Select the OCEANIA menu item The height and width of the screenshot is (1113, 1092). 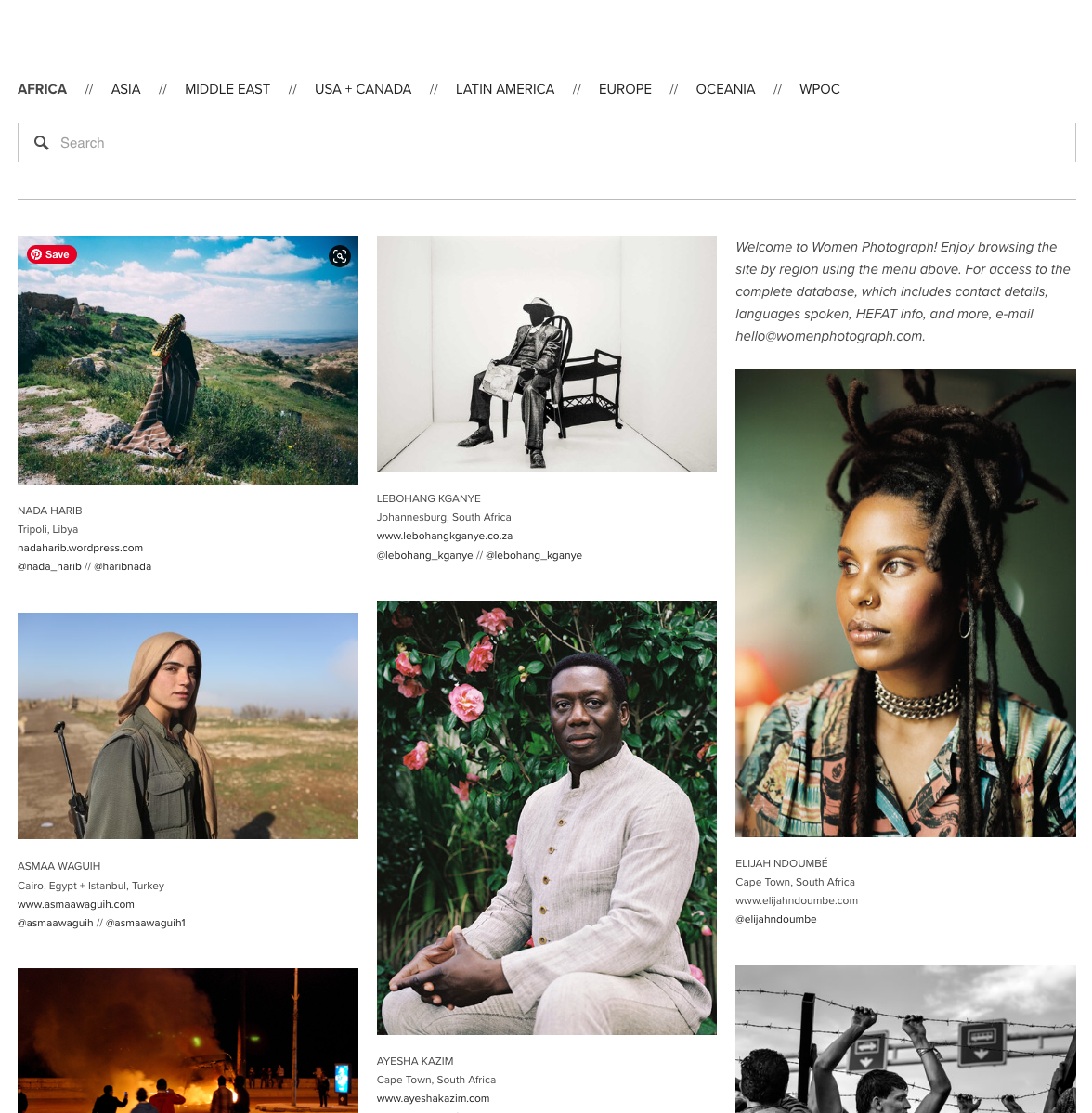(x=725, y=89)
